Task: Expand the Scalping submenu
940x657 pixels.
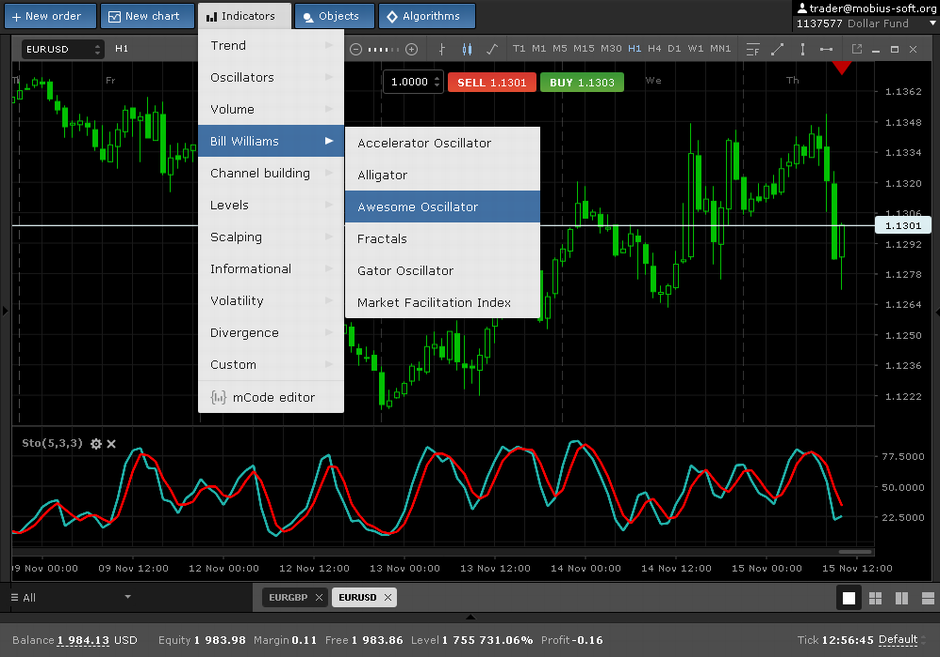Action: point(271,237)
